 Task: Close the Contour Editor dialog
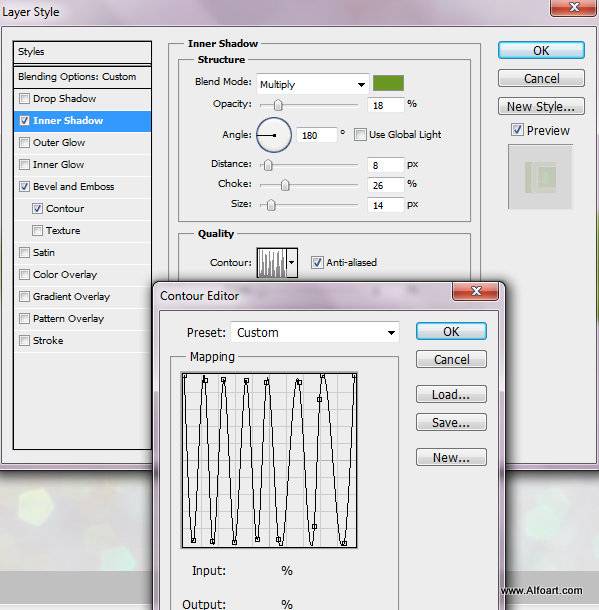tap(476, 291)
